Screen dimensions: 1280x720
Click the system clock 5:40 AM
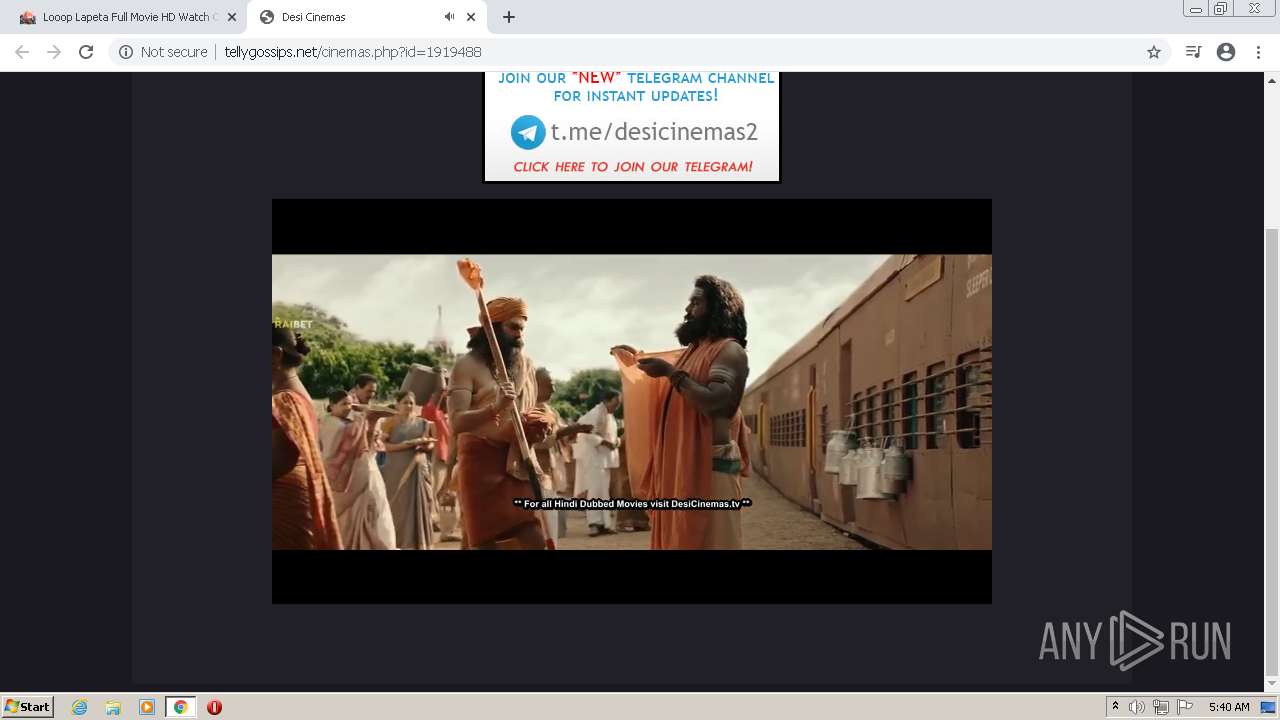pyautogui.click(x=1229, y=707)
